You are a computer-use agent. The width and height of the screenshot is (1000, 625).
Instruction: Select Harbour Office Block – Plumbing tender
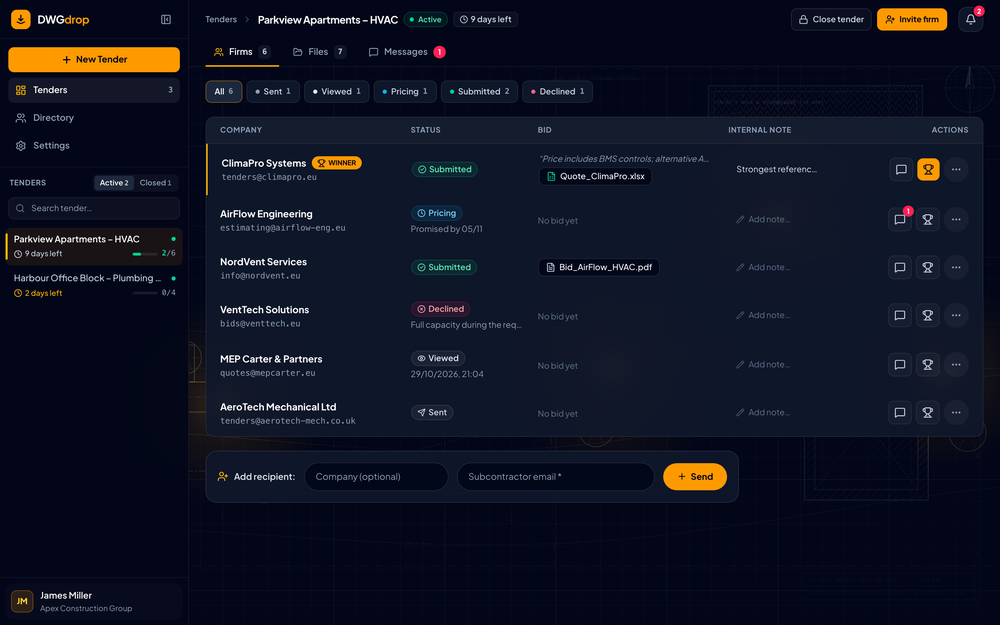94,285
